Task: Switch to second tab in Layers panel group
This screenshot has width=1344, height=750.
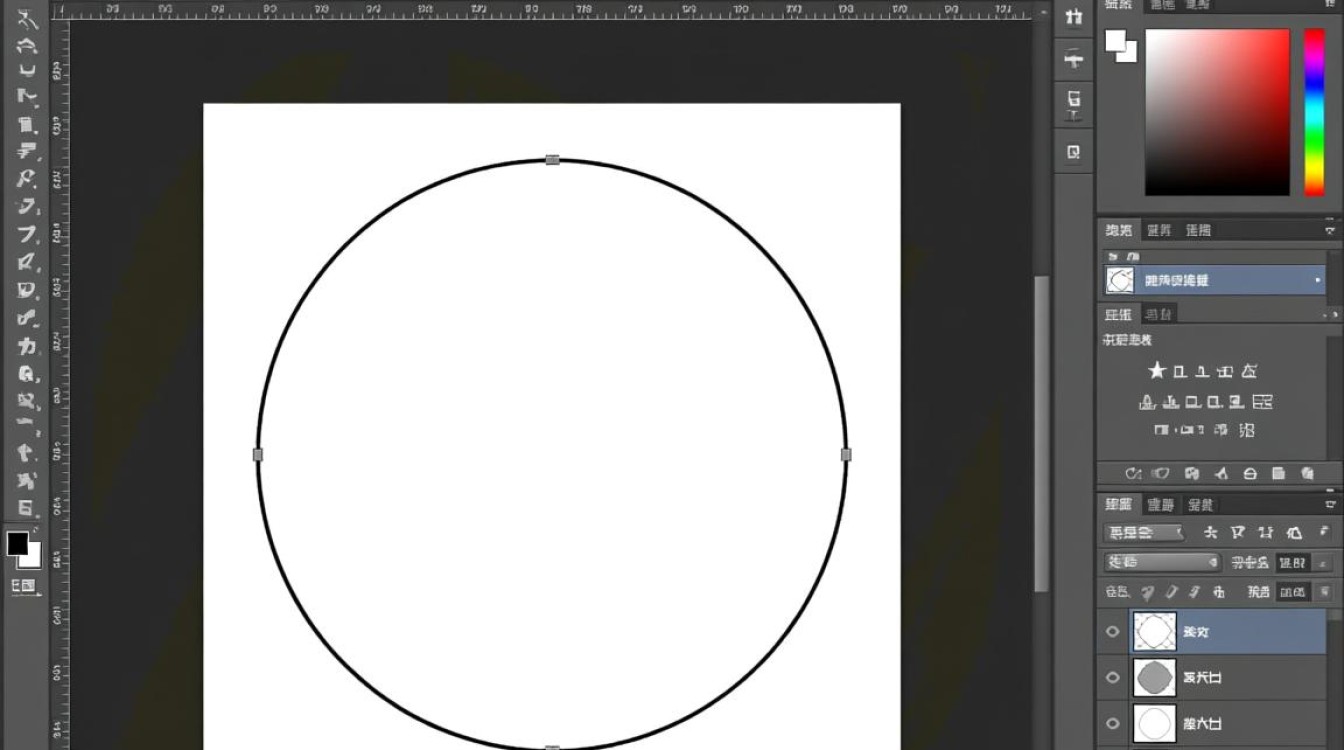Action: coord(1161,505)
